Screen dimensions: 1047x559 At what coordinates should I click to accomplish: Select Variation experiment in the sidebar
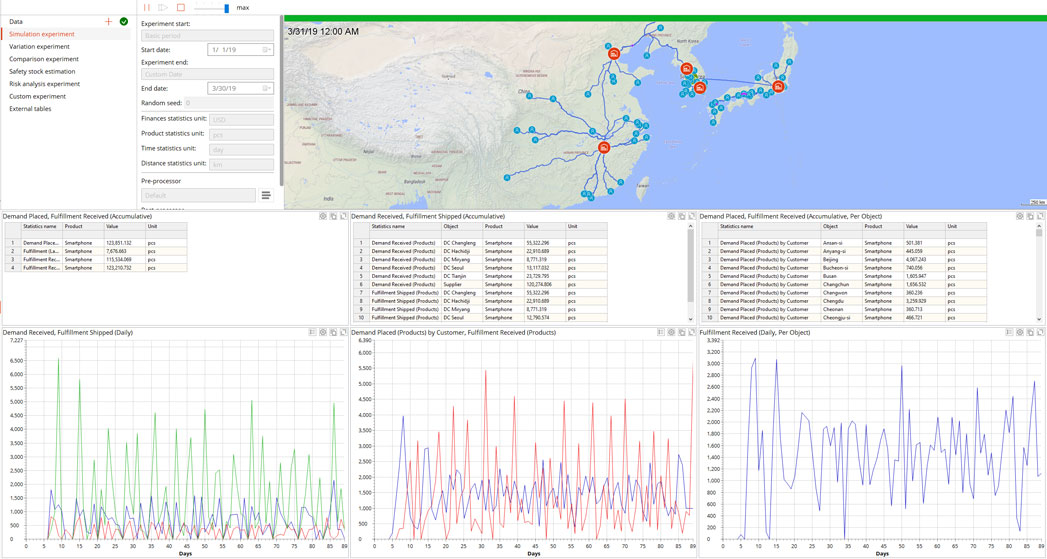39,47
